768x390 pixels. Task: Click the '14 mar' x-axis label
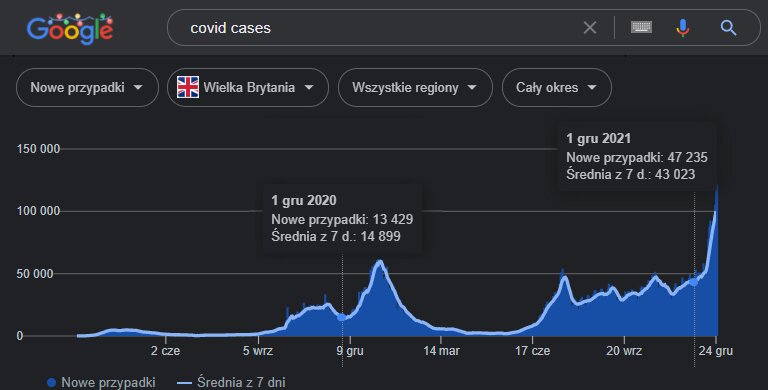[441, 351]
